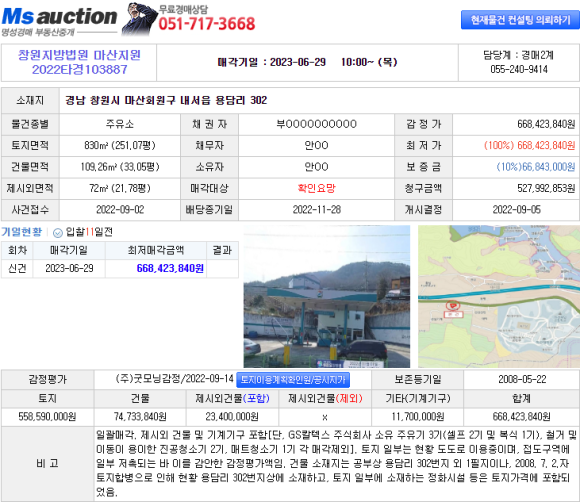Click creditor value 부0000000000

coord(317,124)
